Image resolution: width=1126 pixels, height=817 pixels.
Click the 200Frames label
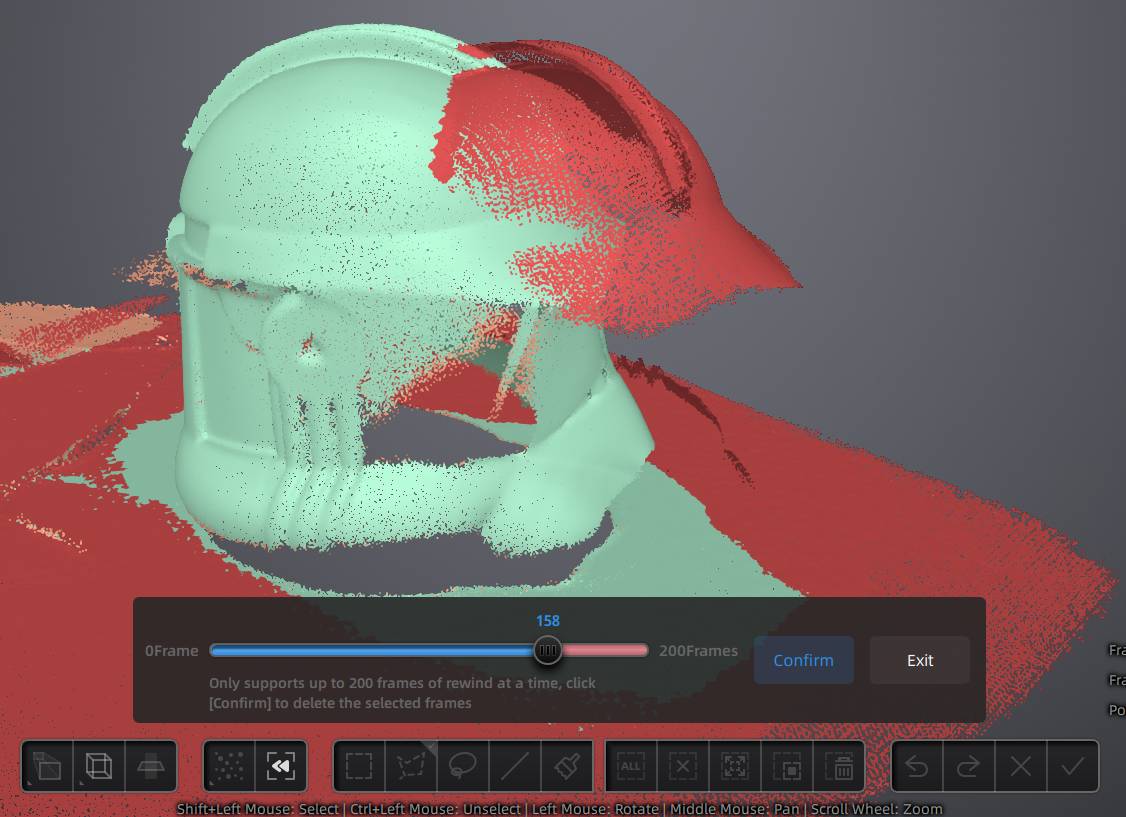point(699,650)
